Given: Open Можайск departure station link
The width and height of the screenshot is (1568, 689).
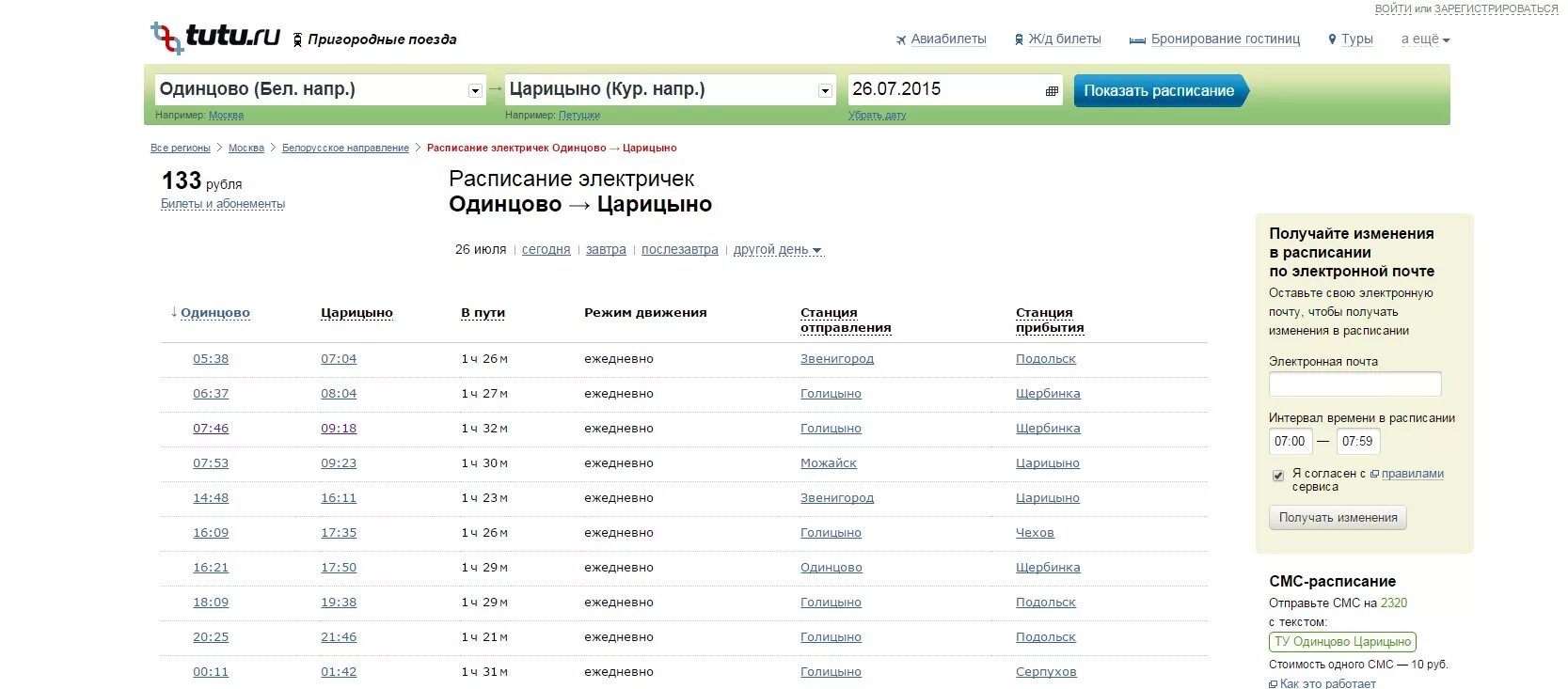Looking at the screenshot, I should point(829,463).
